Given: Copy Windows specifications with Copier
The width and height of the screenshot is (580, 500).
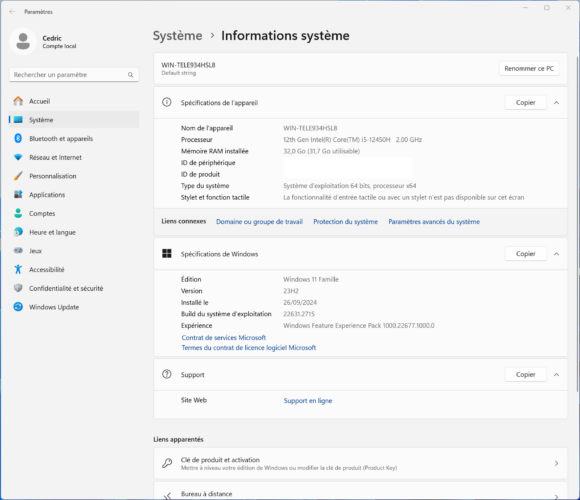Looking at the screenshot, I should [x=526, y=254].
